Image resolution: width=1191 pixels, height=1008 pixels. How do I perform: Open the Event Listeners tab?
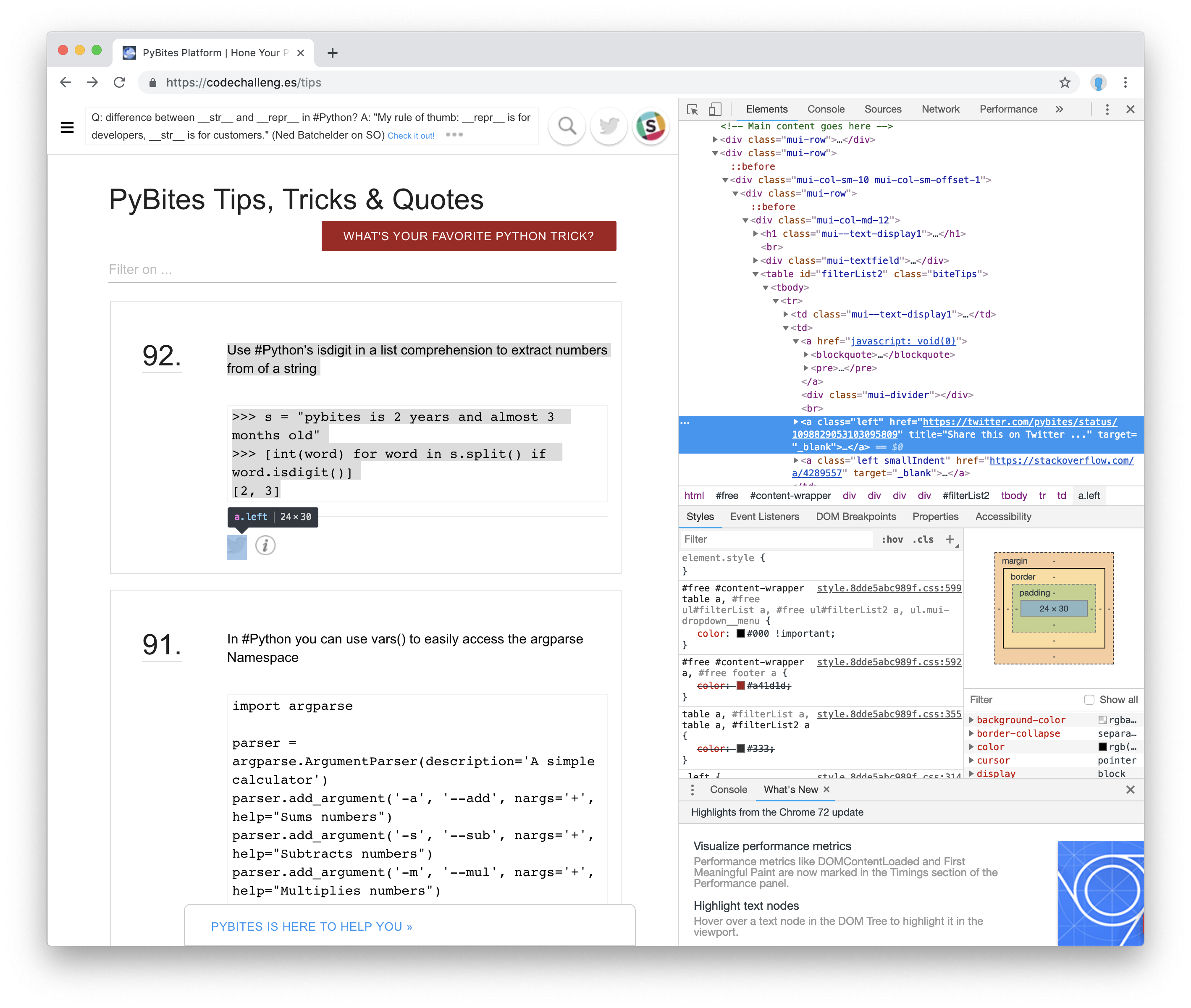click(x=764, y=517)
